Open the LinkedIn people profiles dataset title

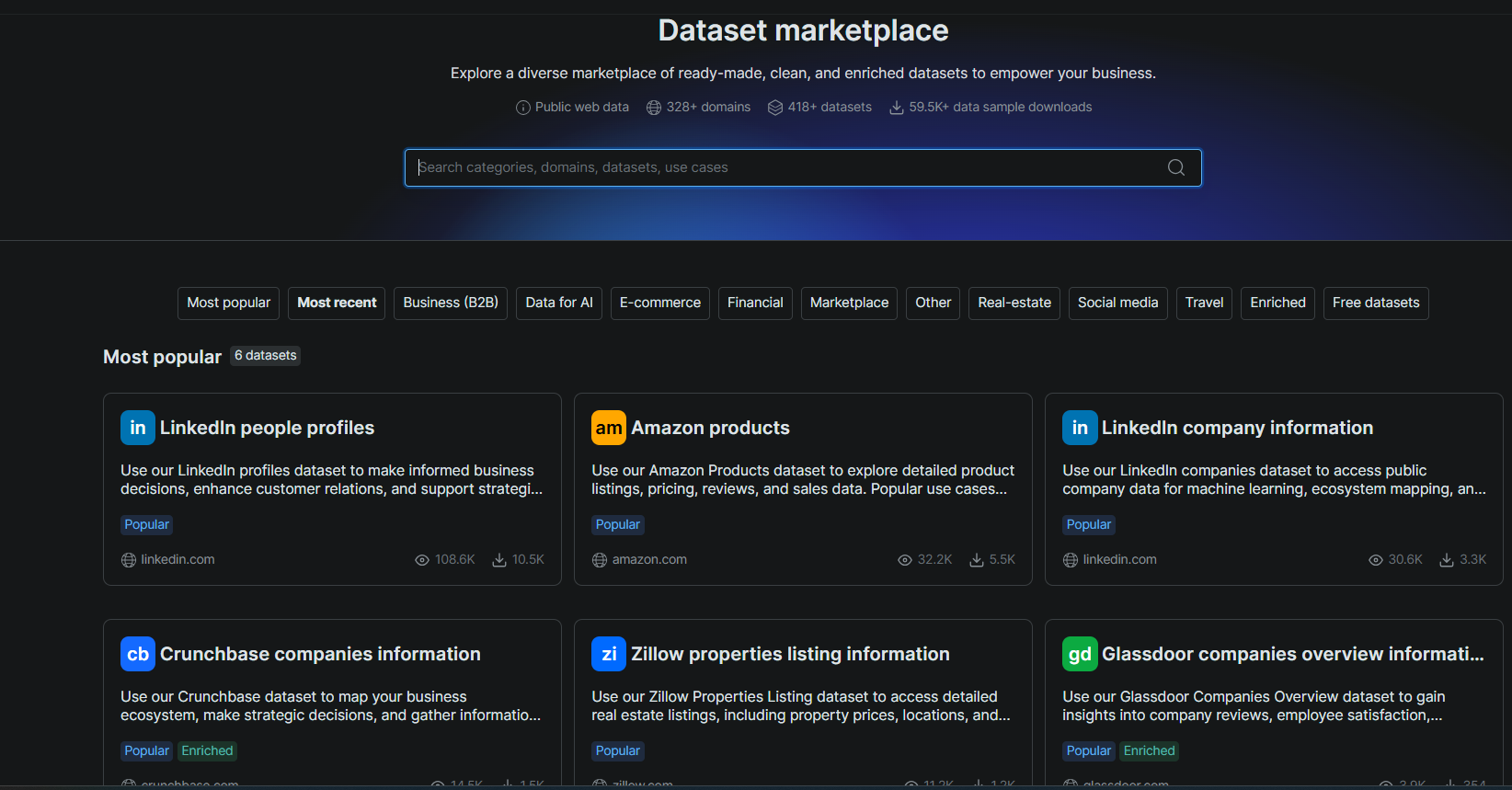pyautogui.click(x=267, y=428)
